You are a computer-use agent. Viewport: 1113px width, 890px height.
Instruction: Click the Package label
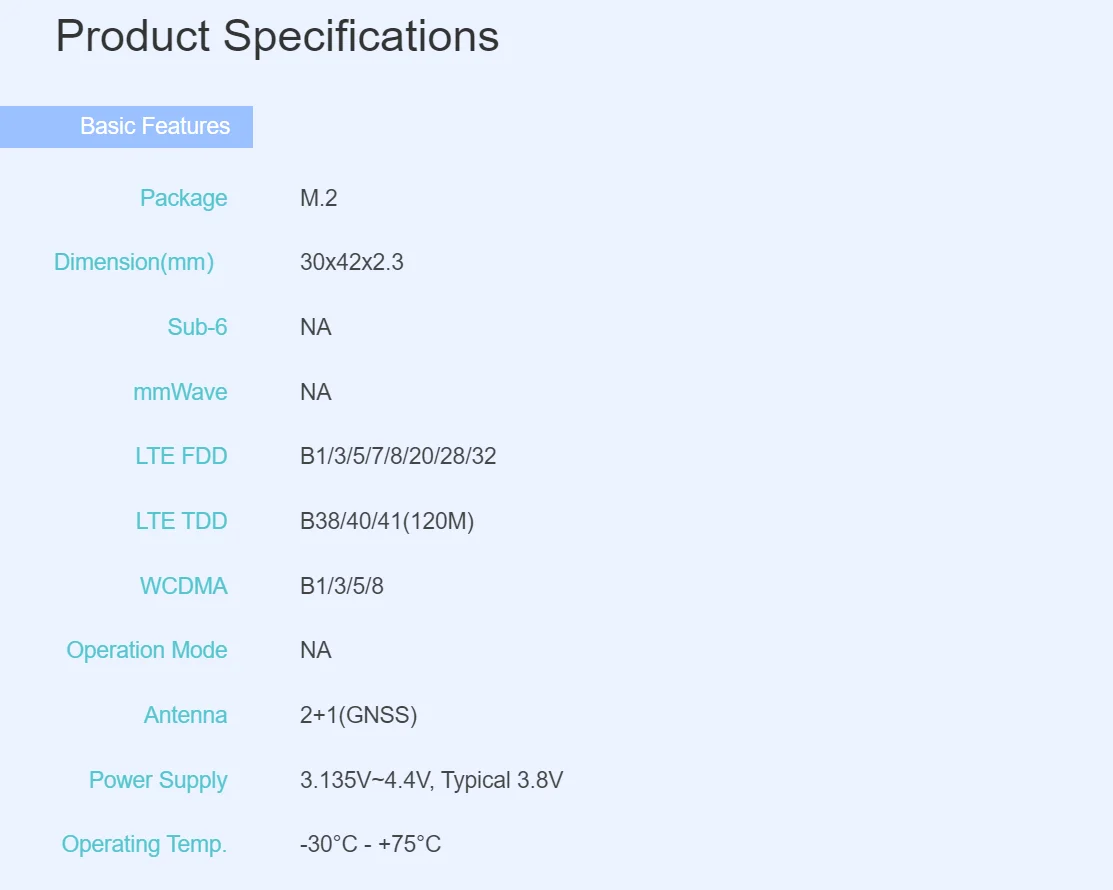coord(183,198)
